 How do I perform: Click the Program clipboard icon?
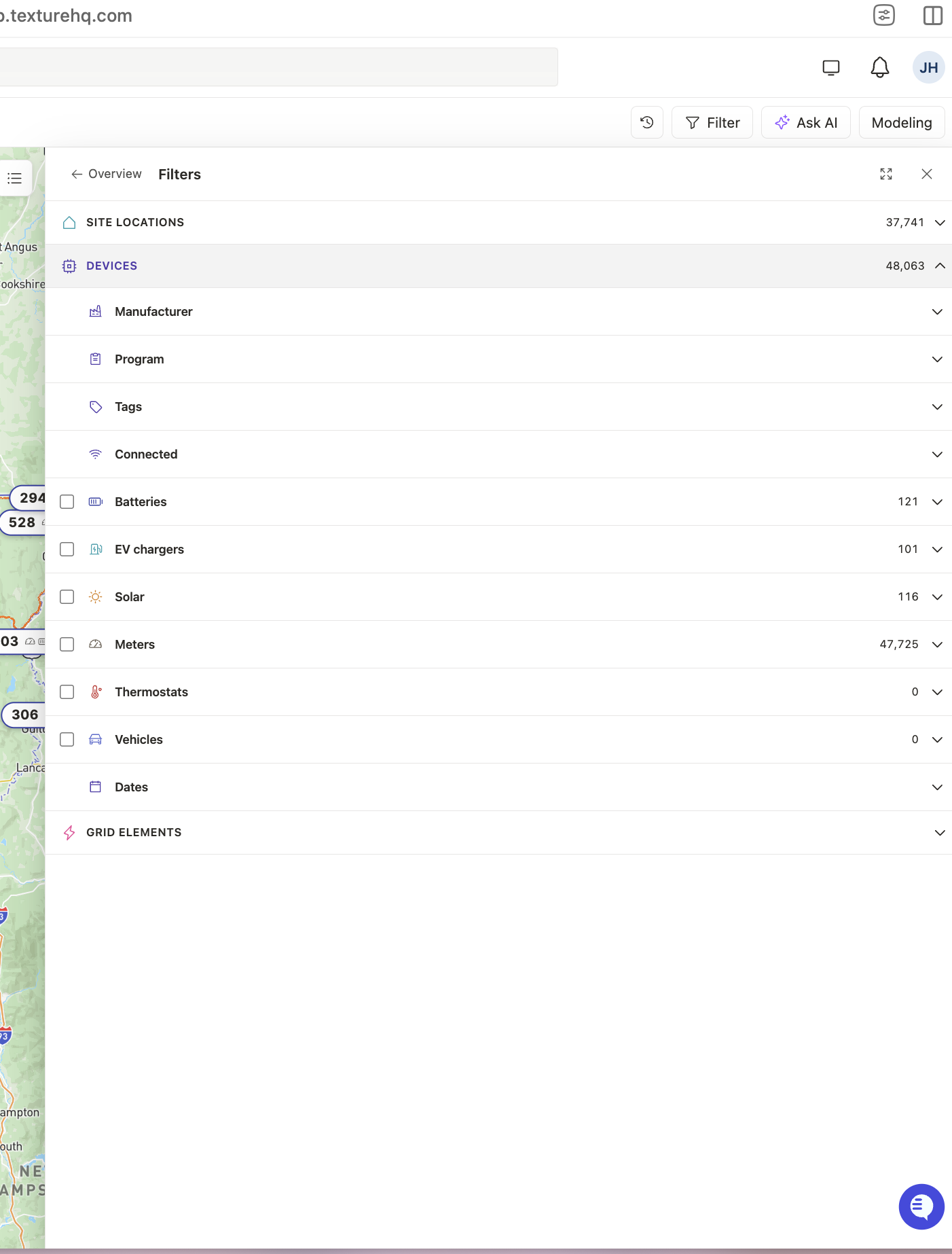pos(96,359)
